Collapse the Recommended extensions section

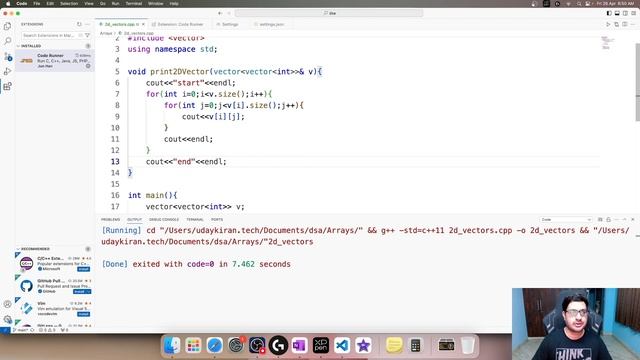18,249
